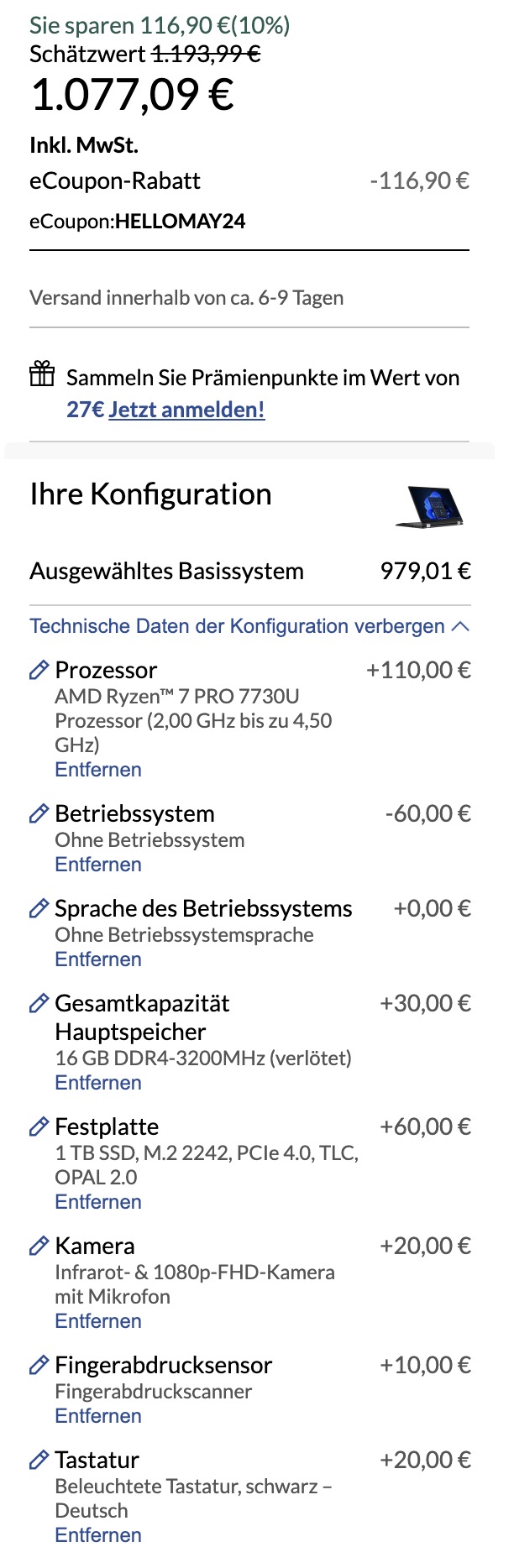Edit the Kamera selection via pencil icon
This screenshot has height=1568, width=514.
[x=39, y=1246]
